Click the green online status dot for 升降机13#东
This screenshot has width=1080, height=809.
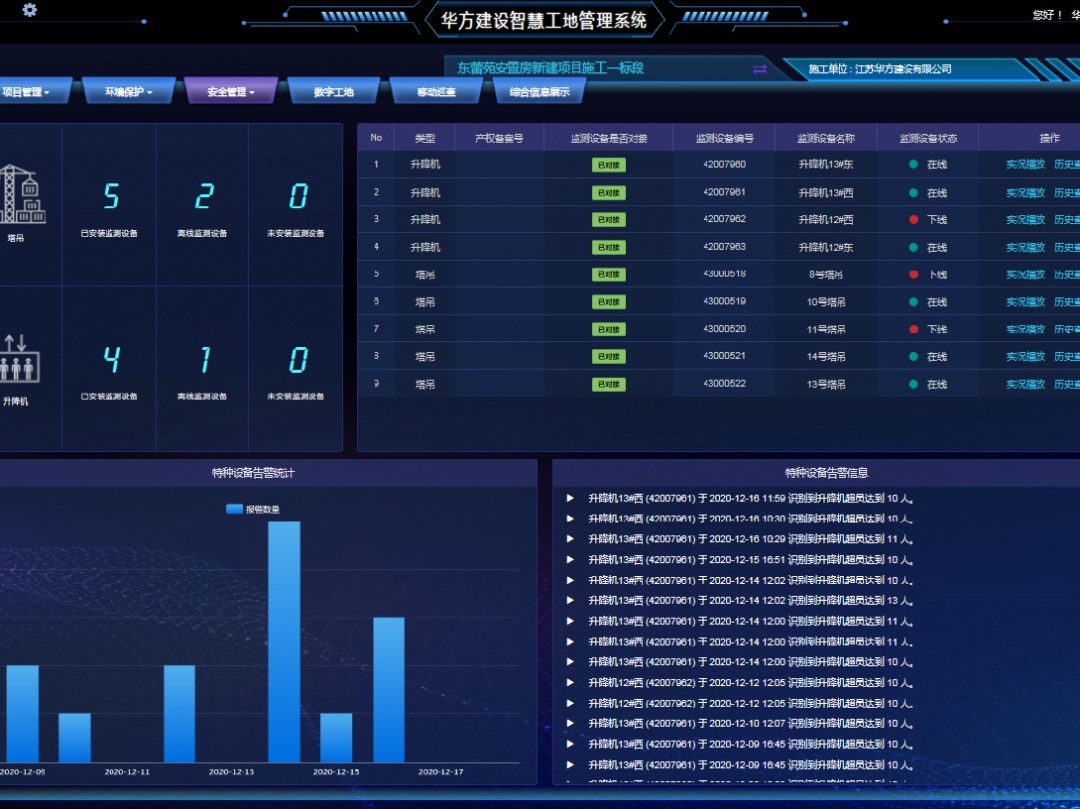point(913,165)
